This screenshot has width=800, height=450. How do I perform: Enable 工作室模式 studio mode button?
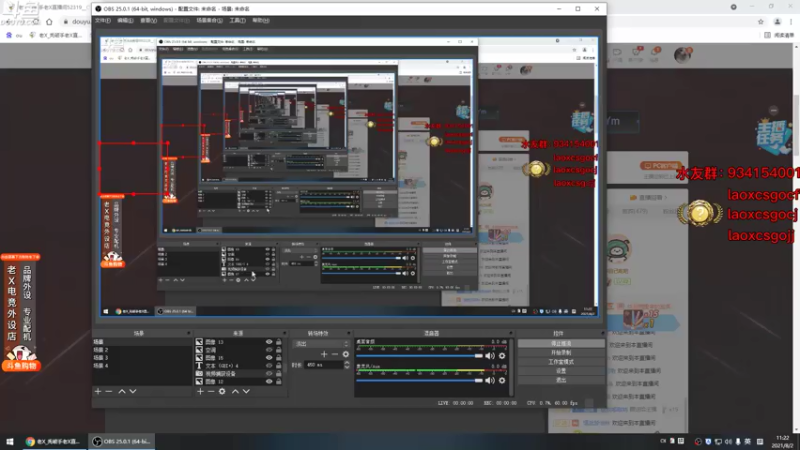click(561, 362)
